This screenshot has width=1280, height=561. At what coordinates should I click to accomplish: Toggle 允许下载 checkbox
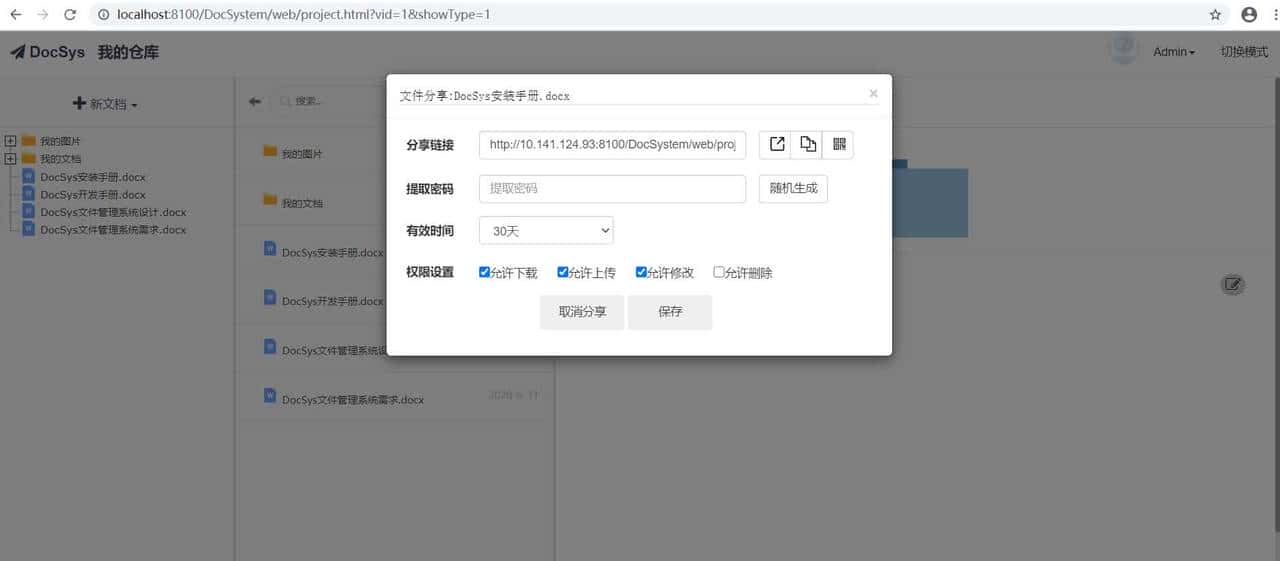point(484,272)
